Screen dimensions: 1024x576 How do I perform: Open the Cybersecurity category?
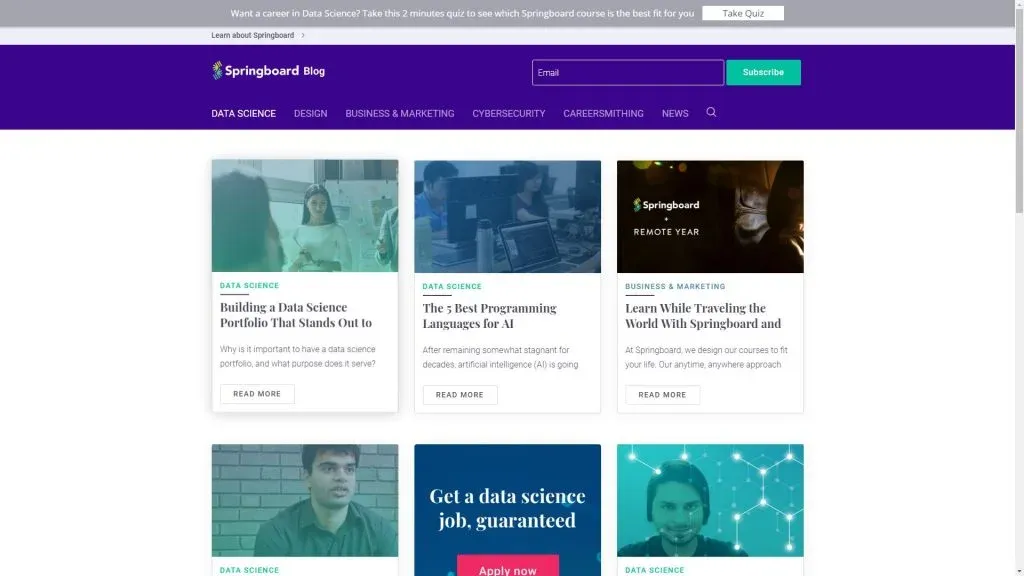click(x=508, y=113)
